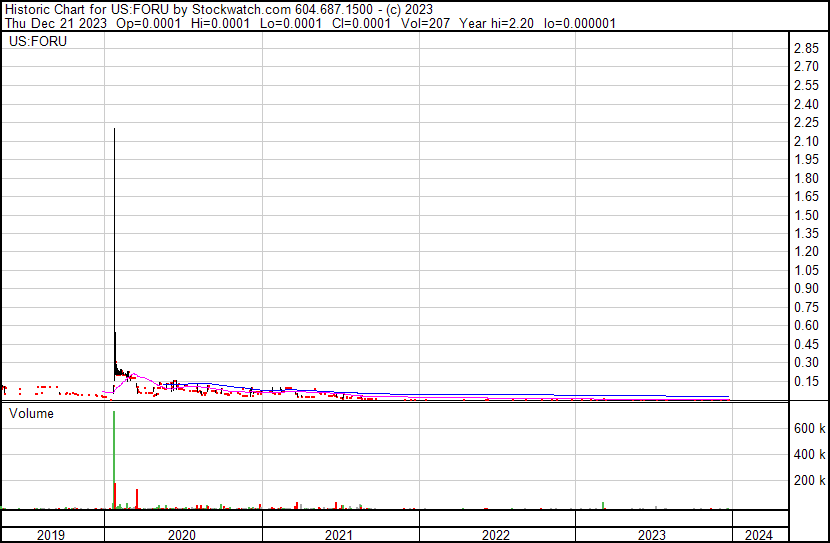Image resolution: width=830 pixels, height=543 pixels.
Task: Click the 1.50 price axis label
Action: tap(806, 216)
